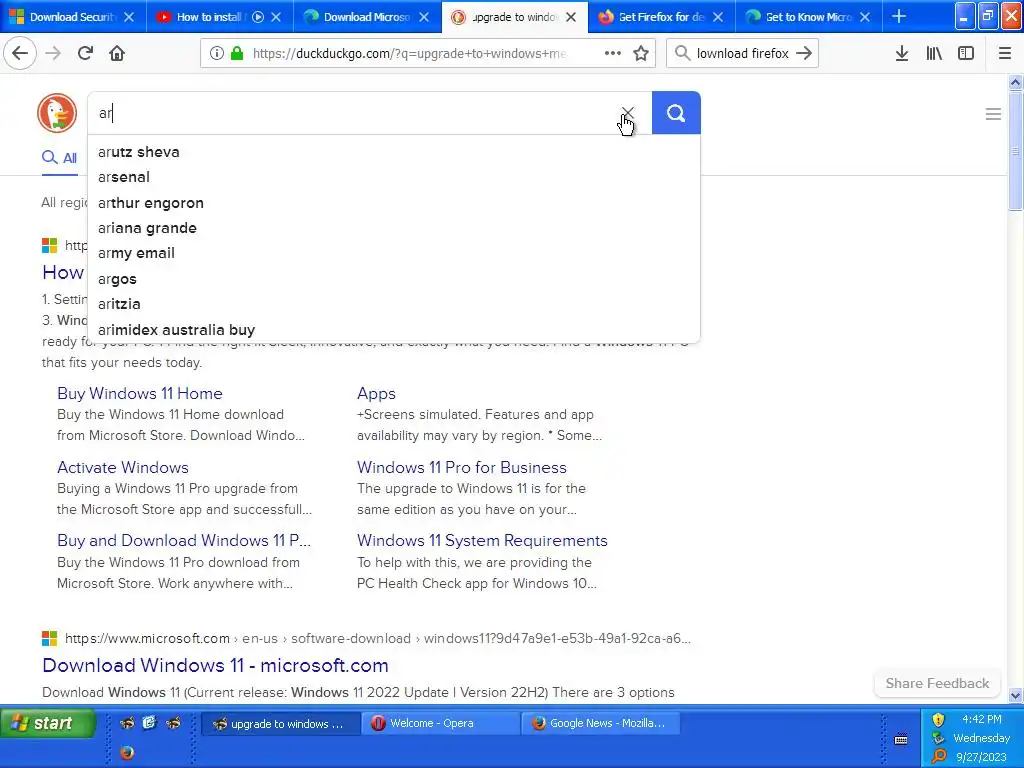Open the Firefox home page button

click(x=117, y=54)
